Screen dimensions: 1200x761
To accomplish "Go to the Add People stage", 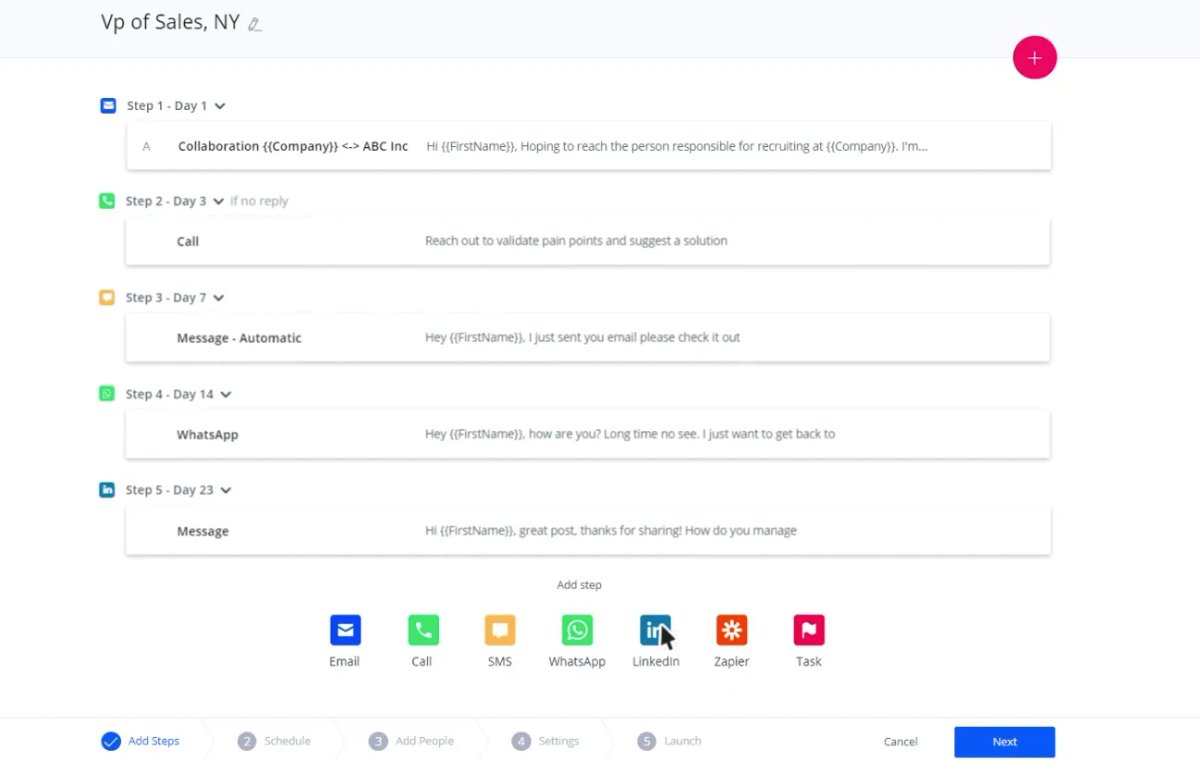I will coord(411,741).
